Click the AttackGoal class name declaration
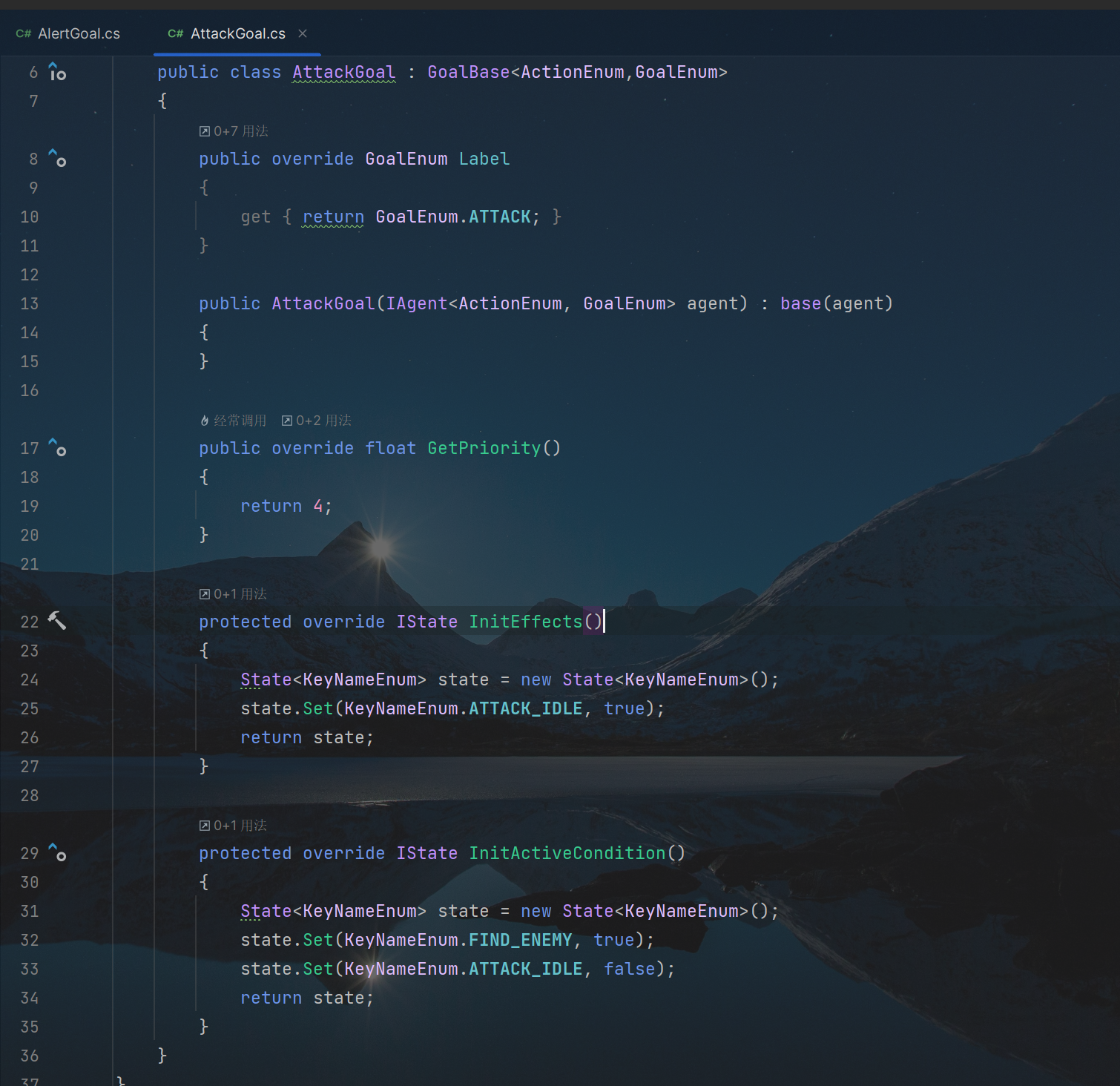The height and width of the screenshot is (1086, 1120). 343,73
